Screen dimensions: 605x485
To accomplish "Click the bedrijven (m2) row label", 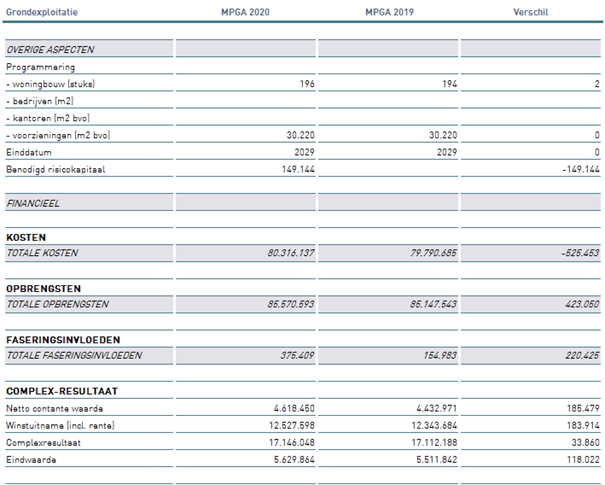I will pos(40,101).
